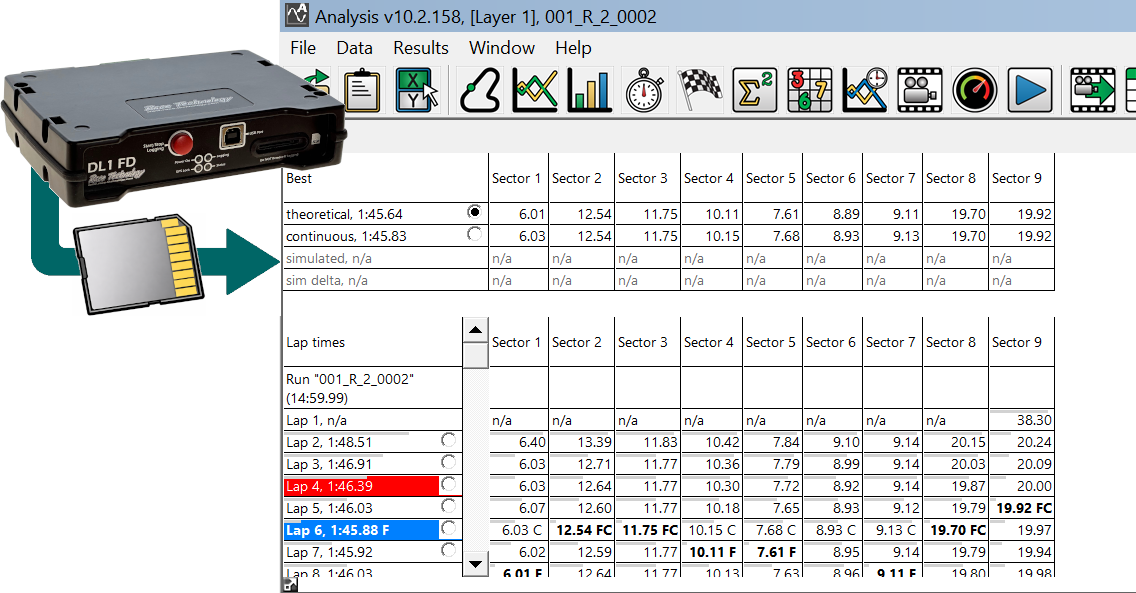Click the line graph icon
Screen dimensions: 1136x593
pos(535,91)
